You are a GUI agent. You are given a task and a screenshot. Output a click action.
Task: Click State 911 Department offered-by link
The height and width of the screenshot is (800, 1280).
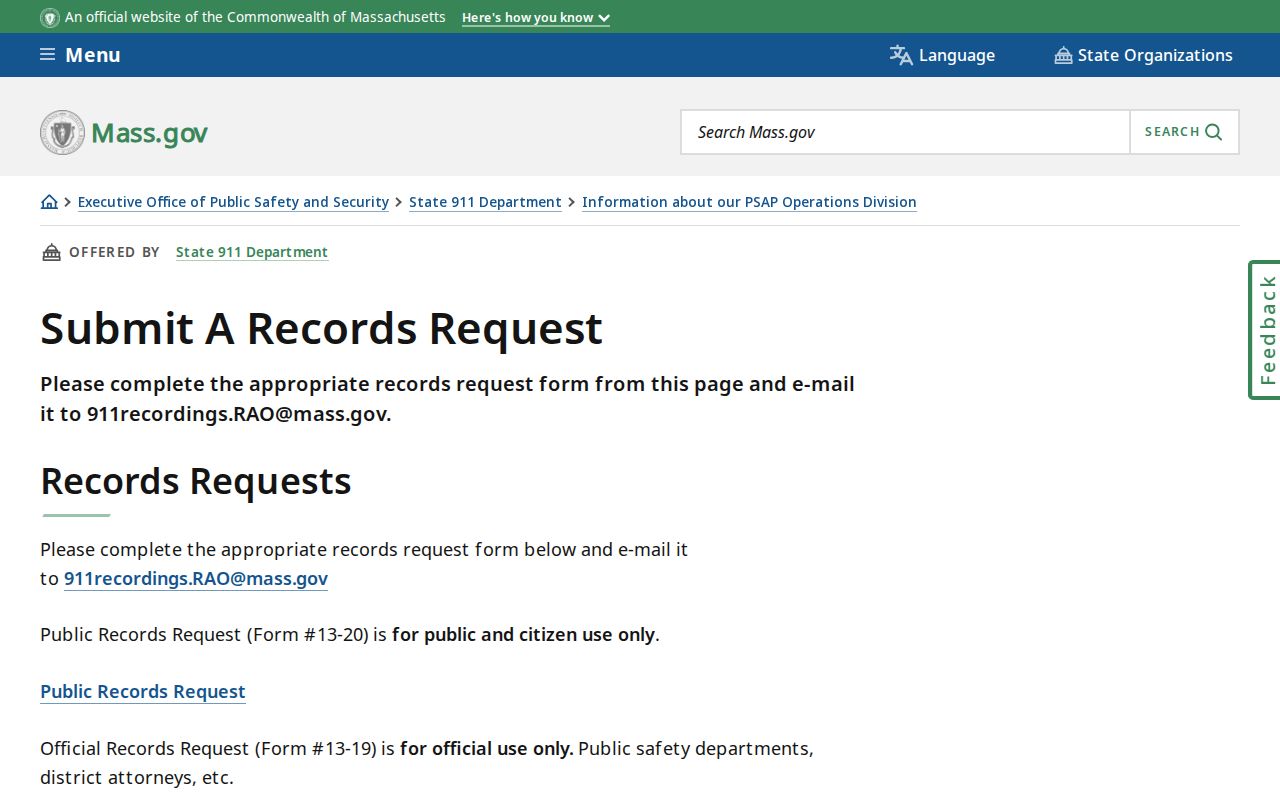[252, 252]
